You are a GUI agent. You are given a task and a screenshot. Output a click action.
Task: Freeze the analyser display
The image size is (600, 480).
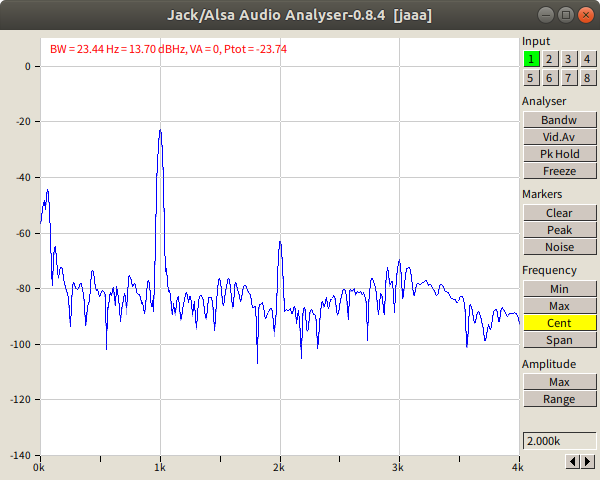pyautogui.click(x=559, y=171)
